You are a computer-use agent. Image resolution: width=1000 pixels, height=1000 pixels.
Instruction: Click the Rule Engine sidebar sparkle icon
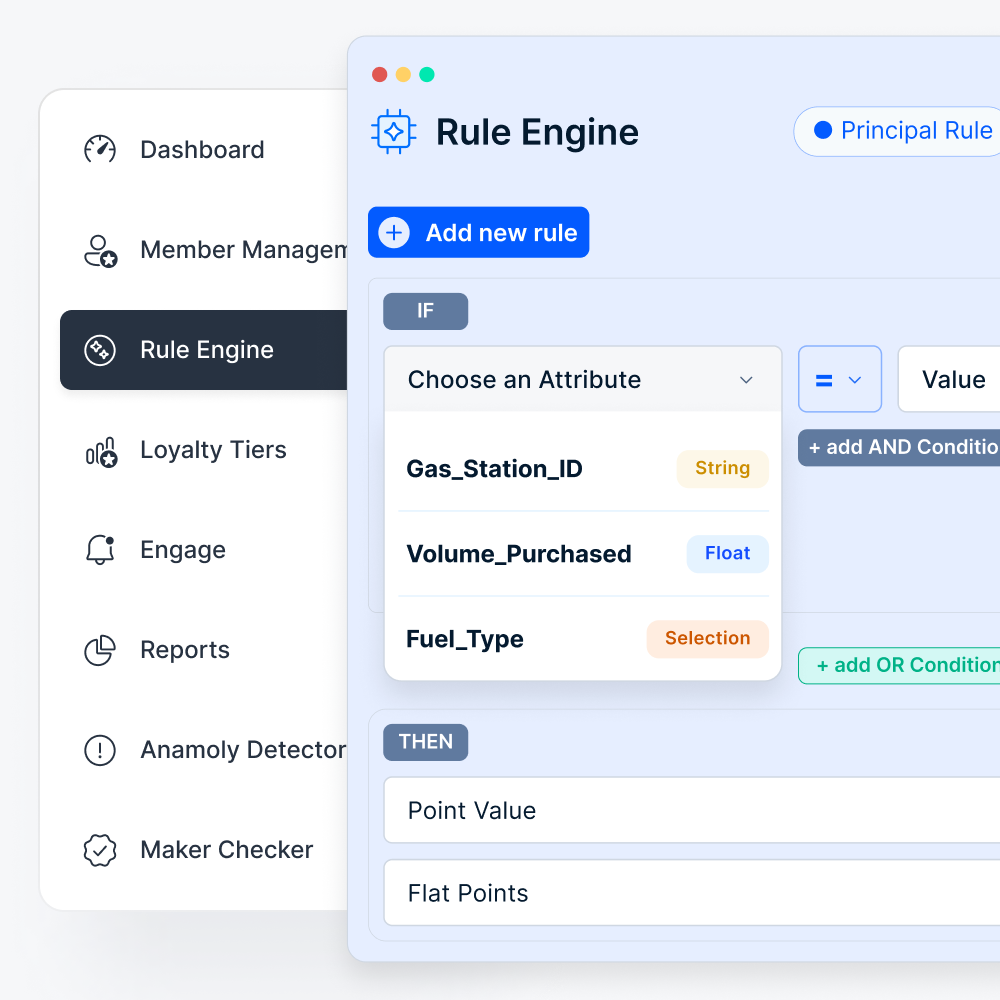100,350
